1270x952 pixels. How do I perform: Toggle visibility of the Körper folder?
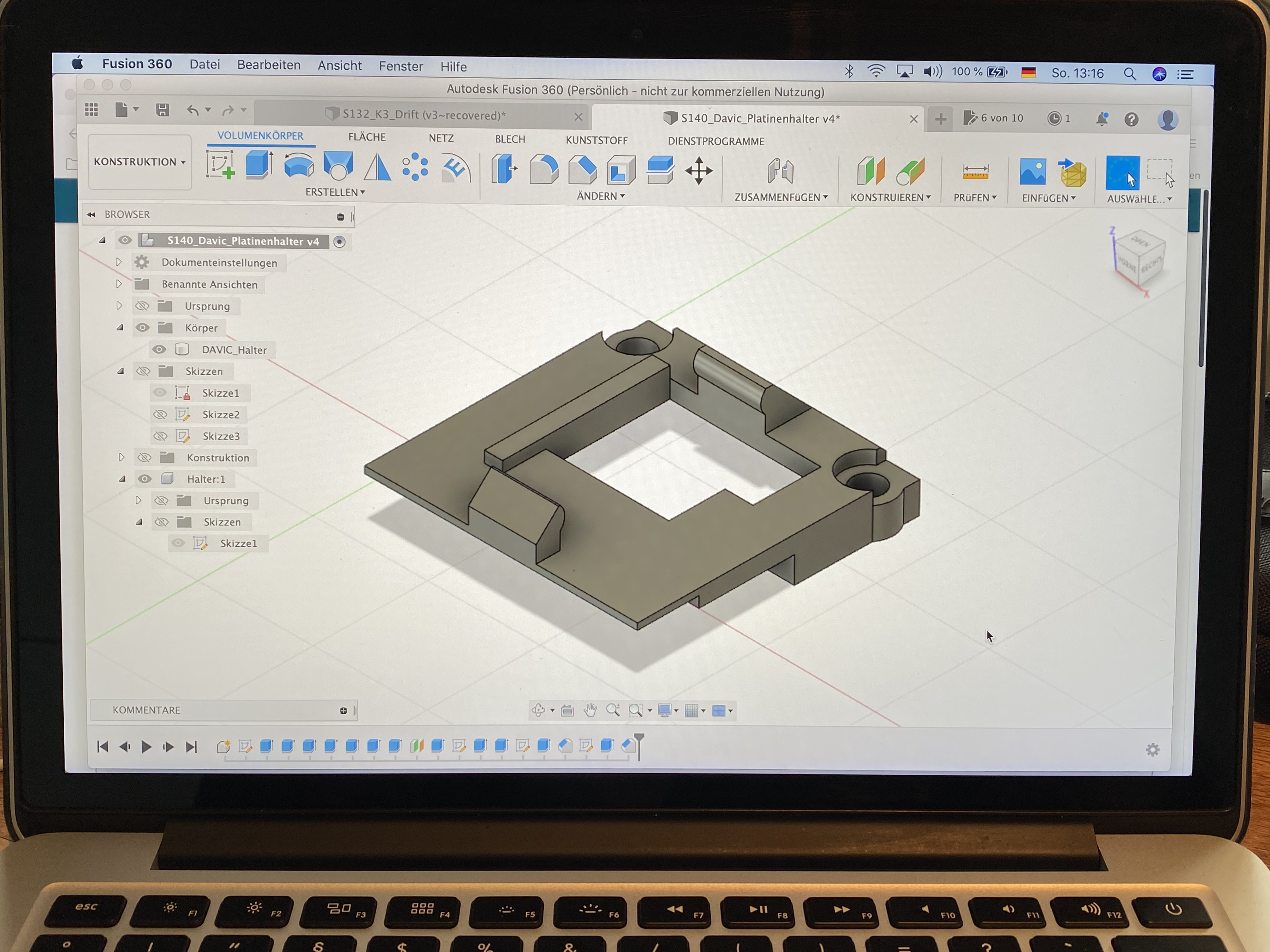coord(142,328)
